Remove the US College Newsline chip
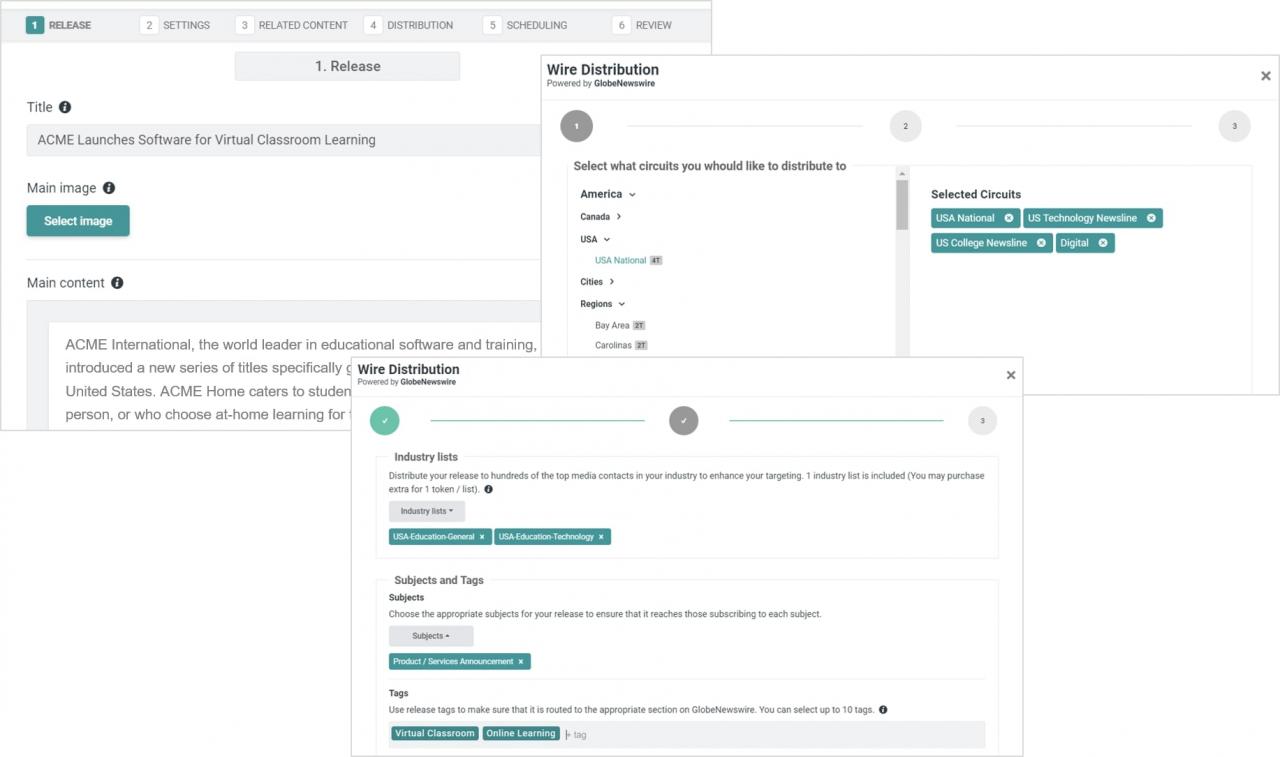1280x757 pixels. 1041,243
